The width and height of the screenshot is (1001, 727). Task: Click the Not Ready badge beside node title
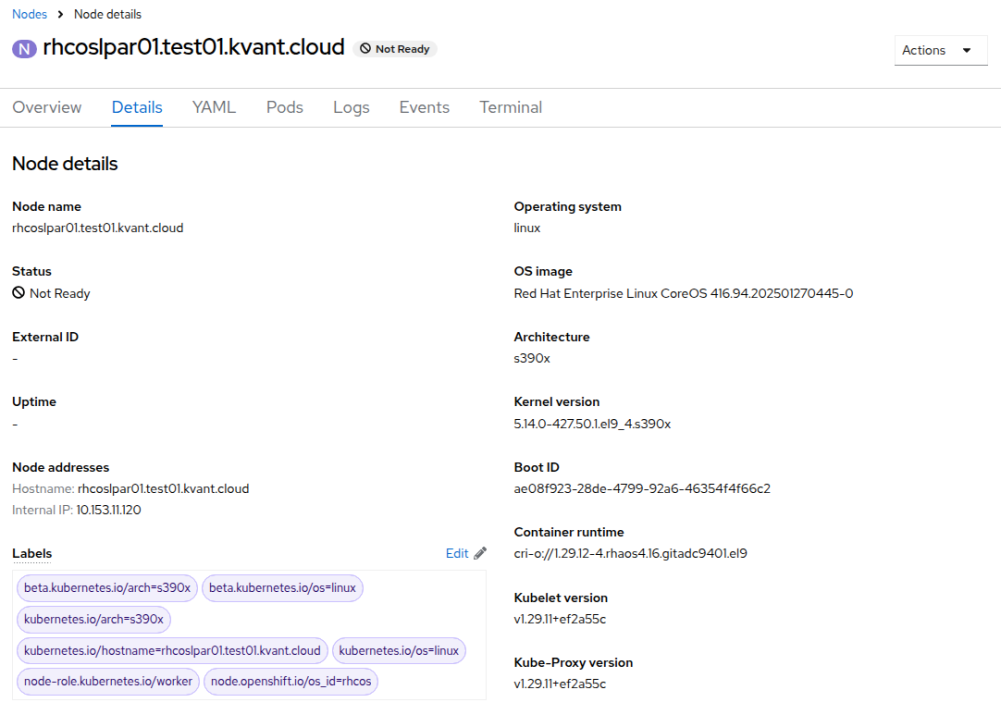395,49
